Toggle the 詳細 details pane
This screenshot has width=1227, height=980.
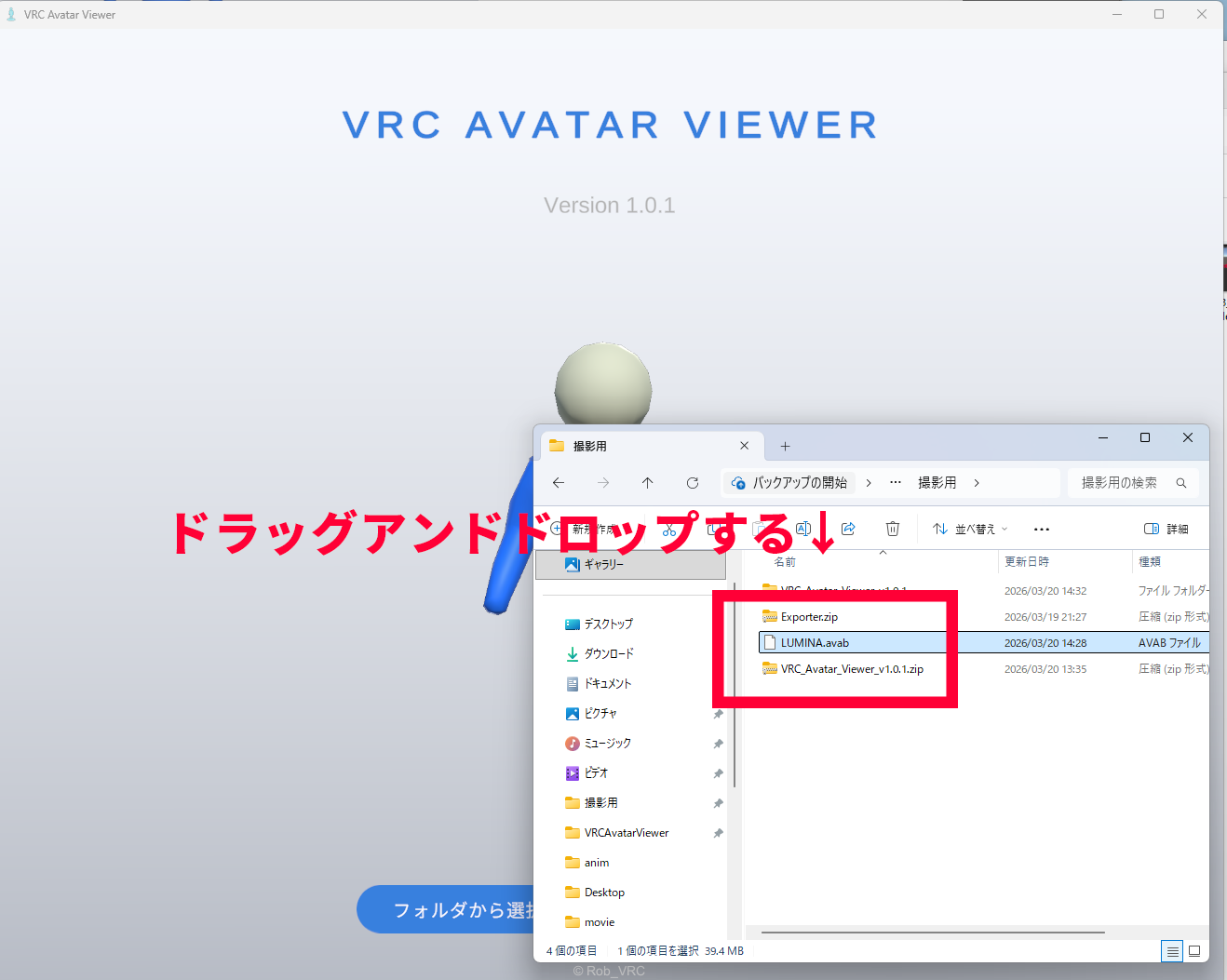pos(1166,529)
